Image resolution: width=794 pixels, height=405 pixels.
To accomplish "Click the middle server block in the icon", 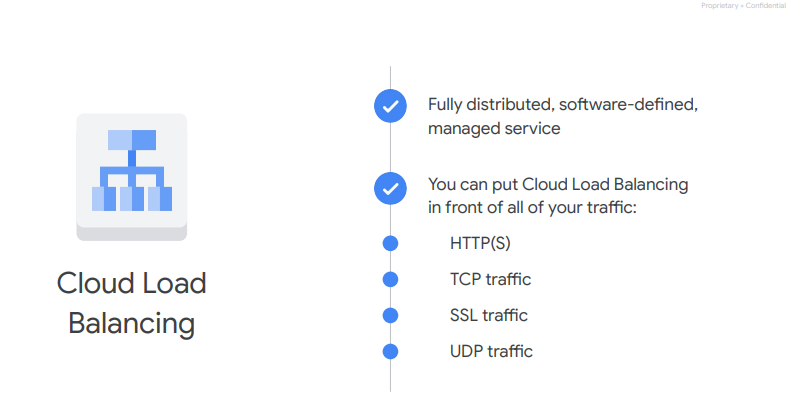I will [132, 198].
